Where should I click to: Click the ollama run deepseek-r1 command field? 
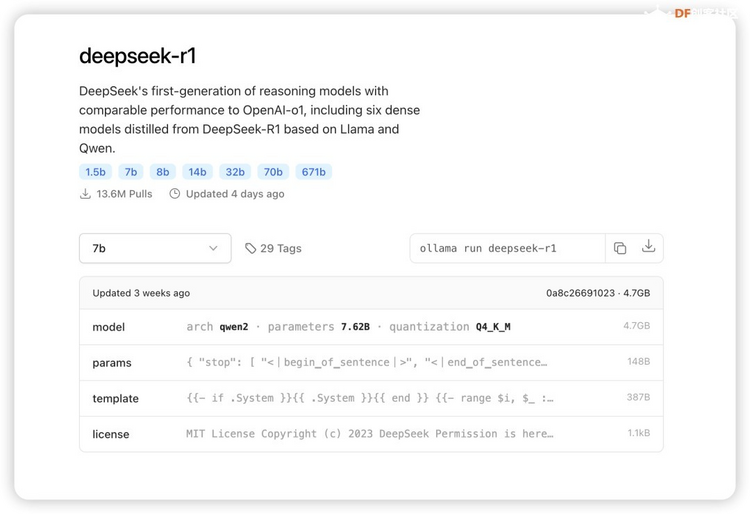click(507, 248)
